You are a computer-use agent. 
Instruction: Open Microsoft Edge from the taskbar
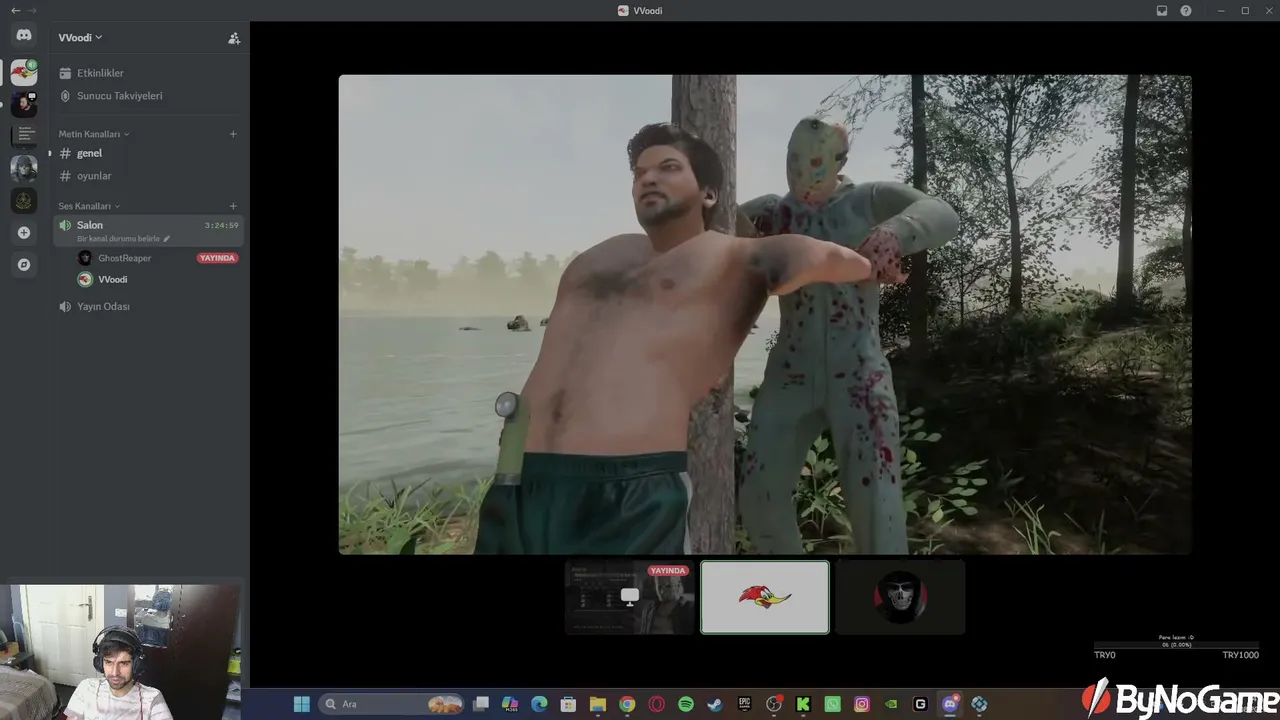point(539,704)
